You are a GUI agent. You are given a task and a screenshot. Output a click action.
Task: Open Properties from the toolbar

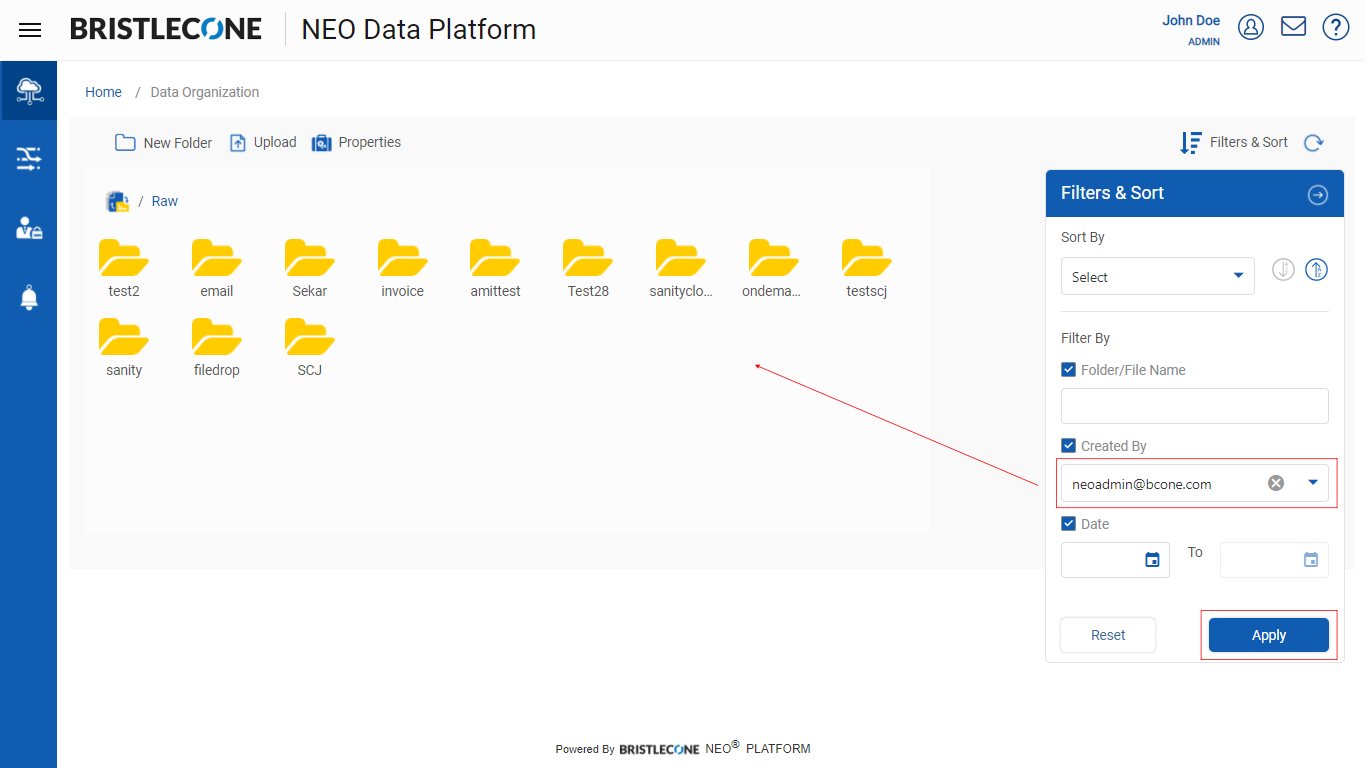click(x=356, y=143)
